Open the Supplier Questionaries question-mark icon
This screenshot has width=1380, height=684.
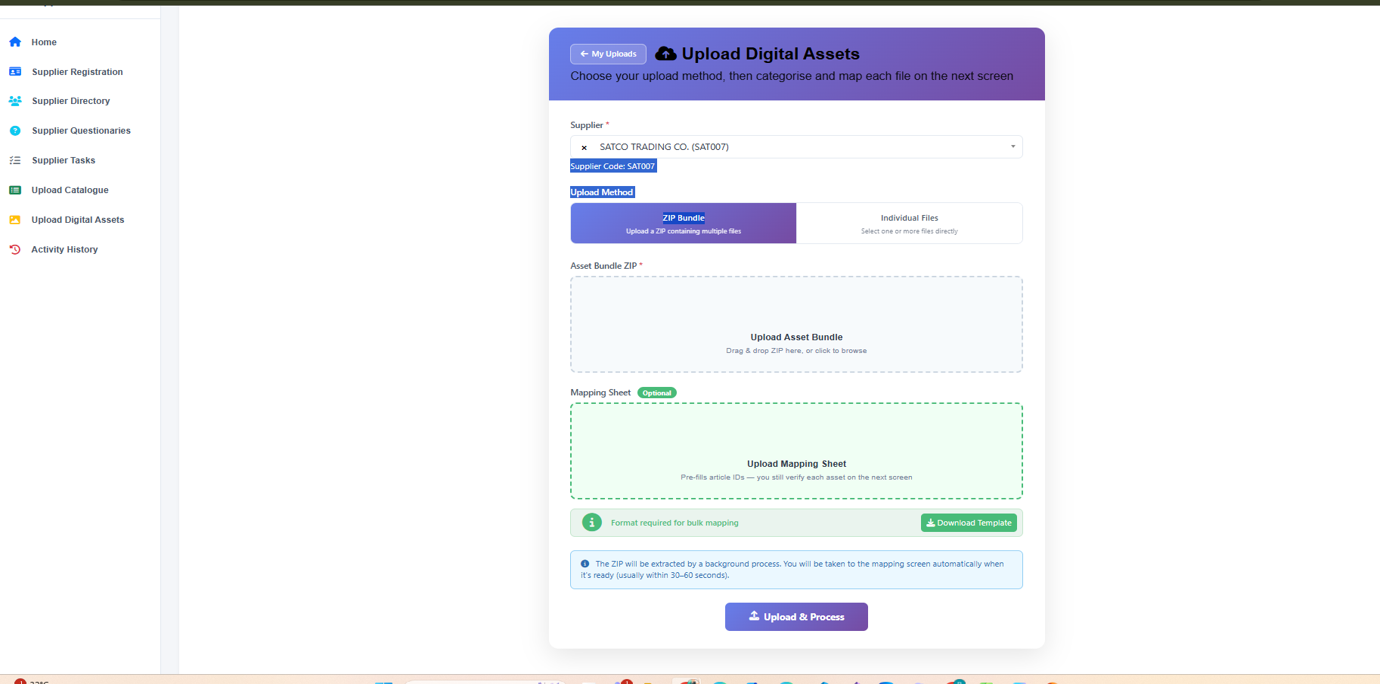[15, 131]
